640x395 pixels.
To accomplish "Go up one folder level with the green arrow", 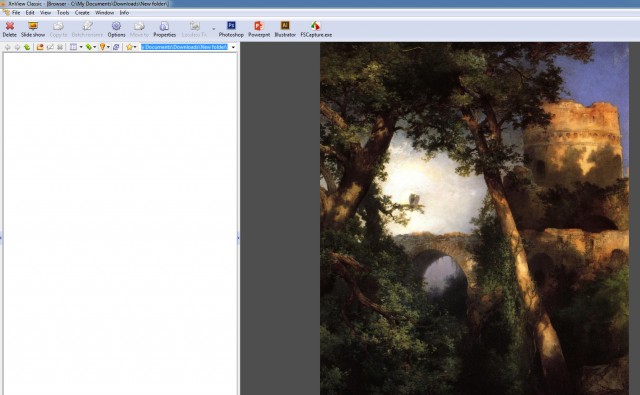I will [x=27, y=47].
